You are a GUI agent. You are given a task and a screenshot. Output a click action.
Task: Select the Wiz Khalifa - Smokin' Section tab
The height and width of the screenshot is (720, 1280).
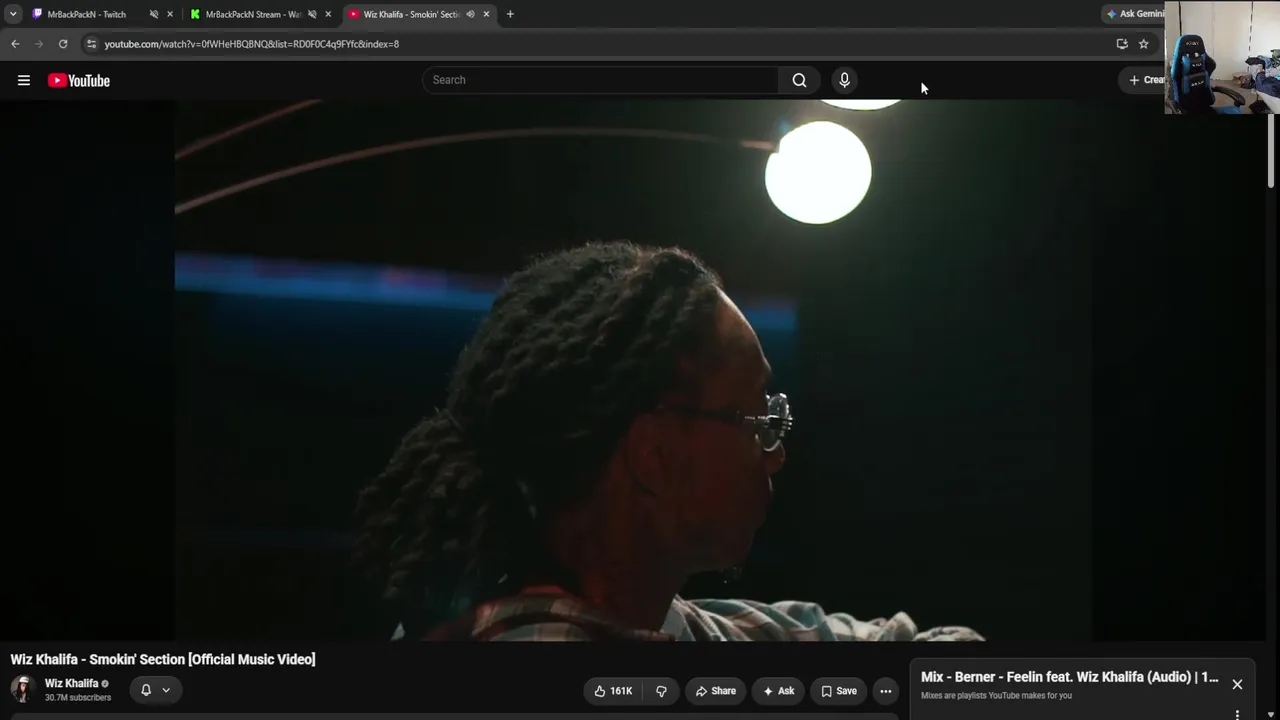411,14
